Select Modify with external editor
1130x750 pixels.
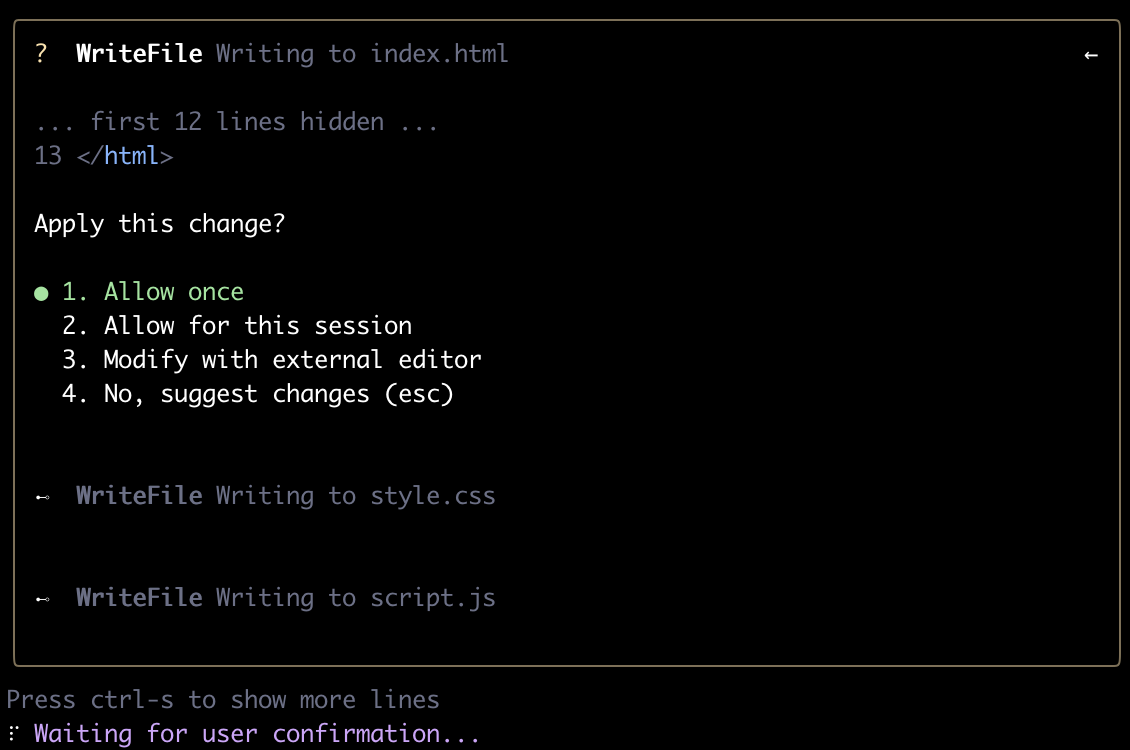[272, 360]
